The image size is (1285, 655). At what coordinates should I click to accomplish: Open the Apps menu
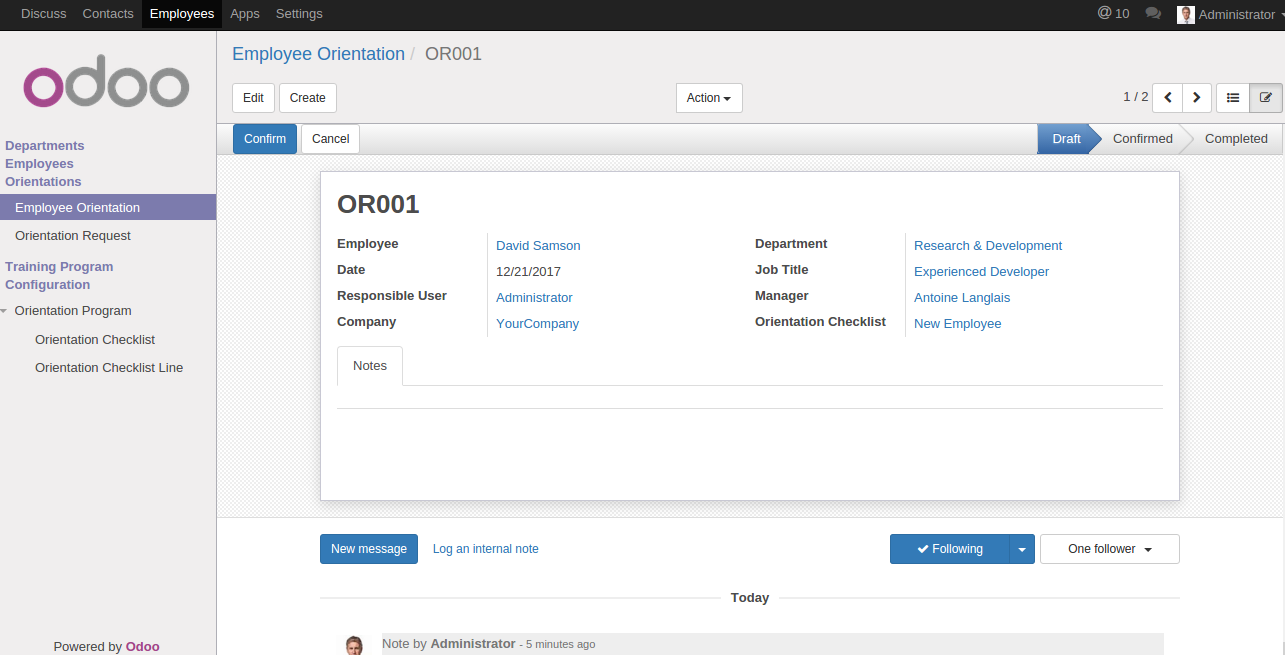245,14
